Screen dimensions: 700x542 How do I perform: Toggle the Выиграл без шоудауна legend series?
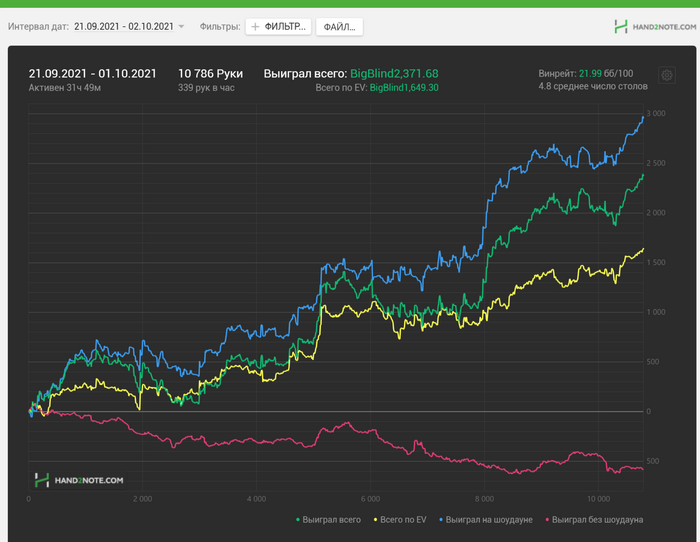pyautogui.click(x=594, y=520)
